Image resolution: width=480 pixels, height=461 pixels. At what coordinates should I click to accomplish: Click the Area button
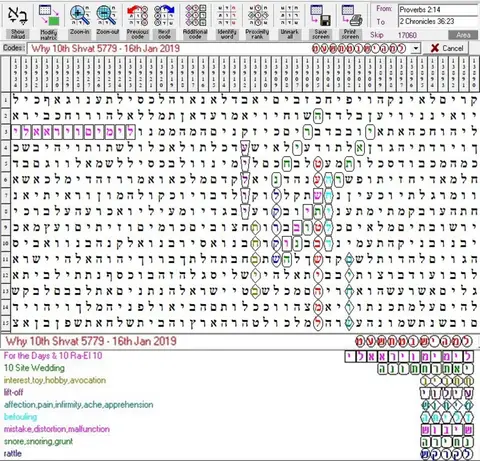tap(463, 35)
